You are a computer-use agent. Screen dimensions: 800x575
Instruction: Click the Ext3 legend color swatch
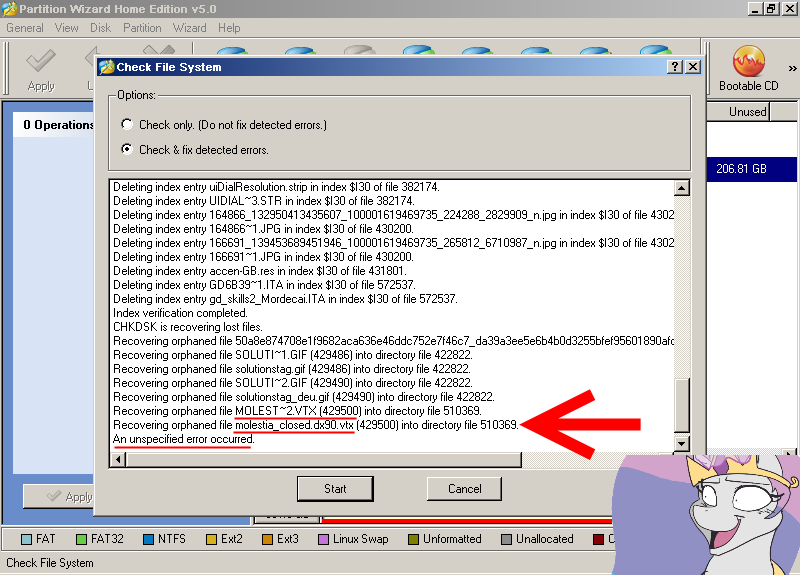[267, 539]
